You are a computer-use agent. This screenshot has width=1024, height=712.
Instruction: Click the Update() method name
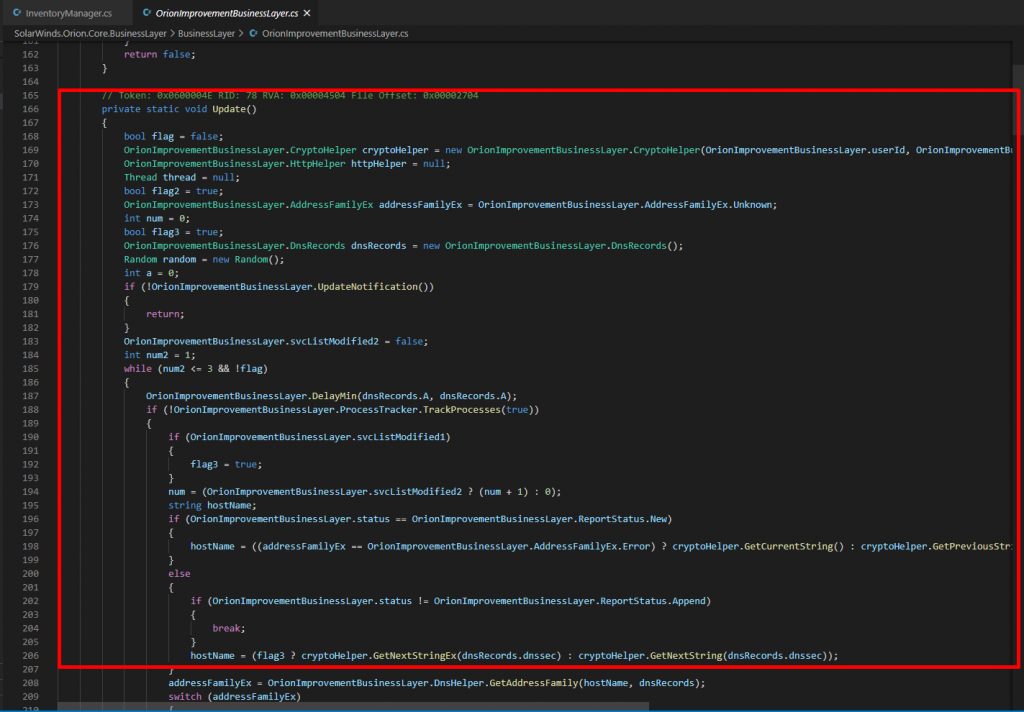click(234, 109)
